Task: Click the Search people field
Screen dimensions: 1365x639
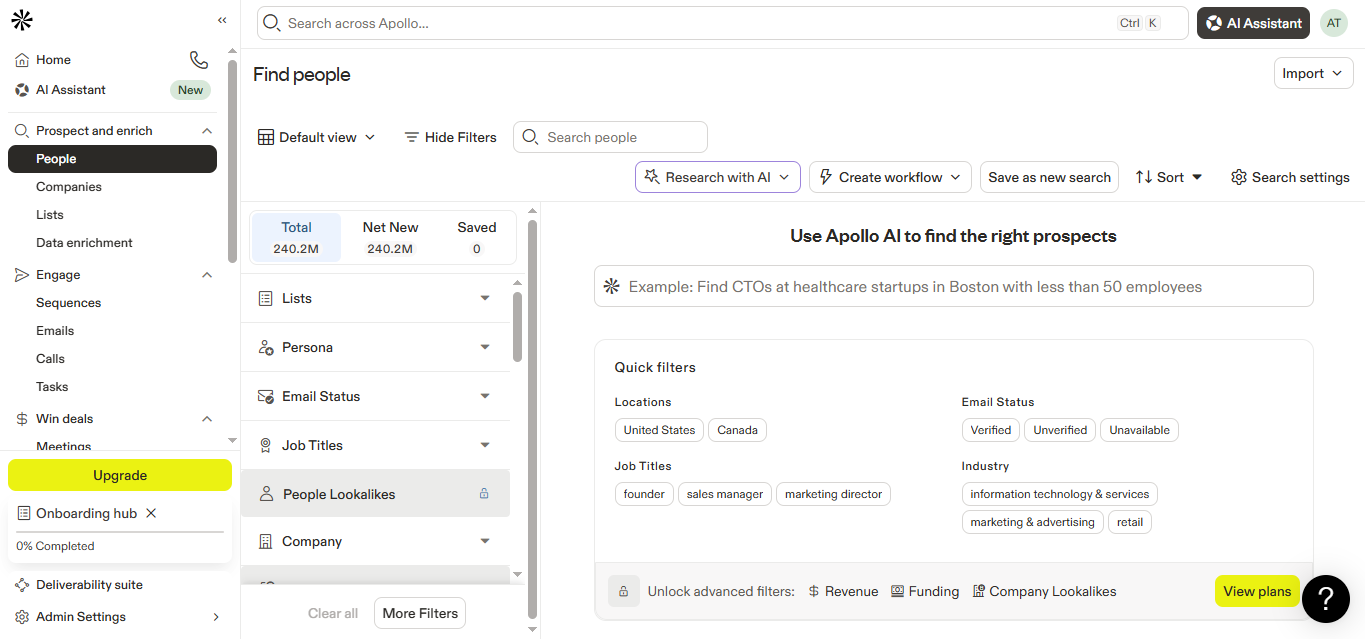Action: pyautogui.click(x=610, y=137)
